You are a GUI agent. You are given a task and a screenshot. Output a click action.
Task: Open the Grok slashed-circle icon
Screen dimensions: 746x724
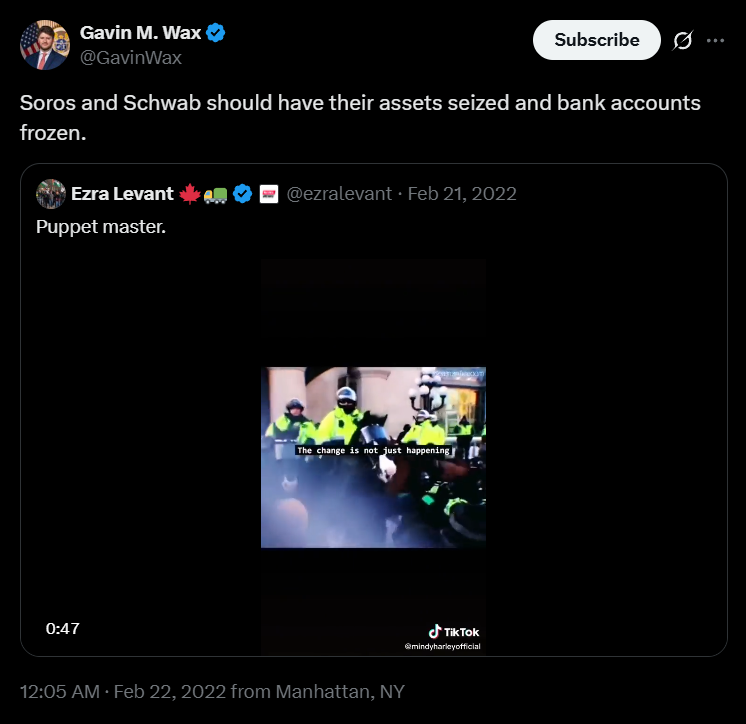click(684, 40)
